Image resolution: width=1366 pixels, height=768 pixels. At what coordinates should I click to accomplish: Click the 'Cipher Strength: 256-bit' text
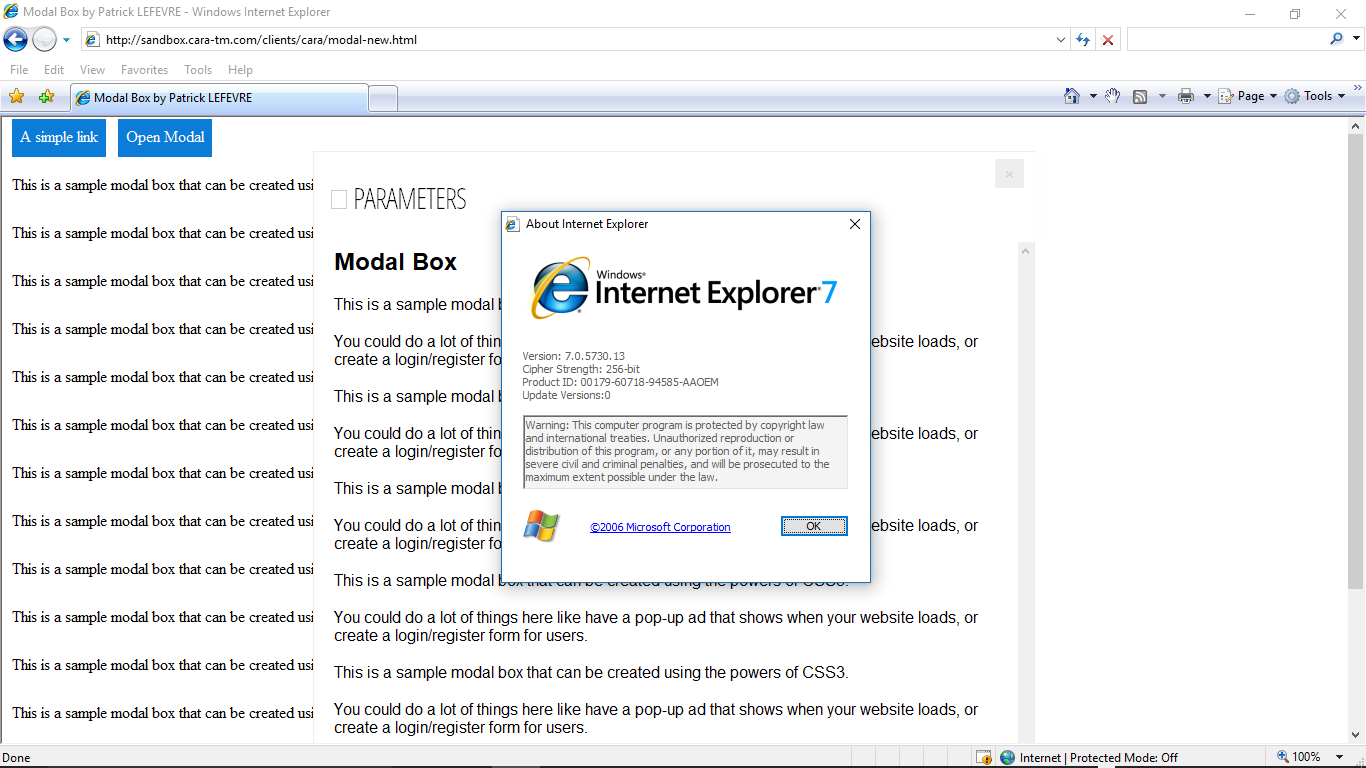[581, 369]
